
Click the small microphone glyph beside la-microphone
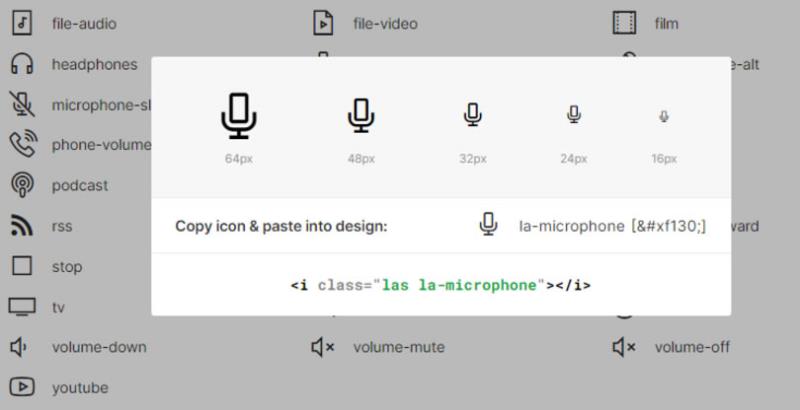pos(488,224)
